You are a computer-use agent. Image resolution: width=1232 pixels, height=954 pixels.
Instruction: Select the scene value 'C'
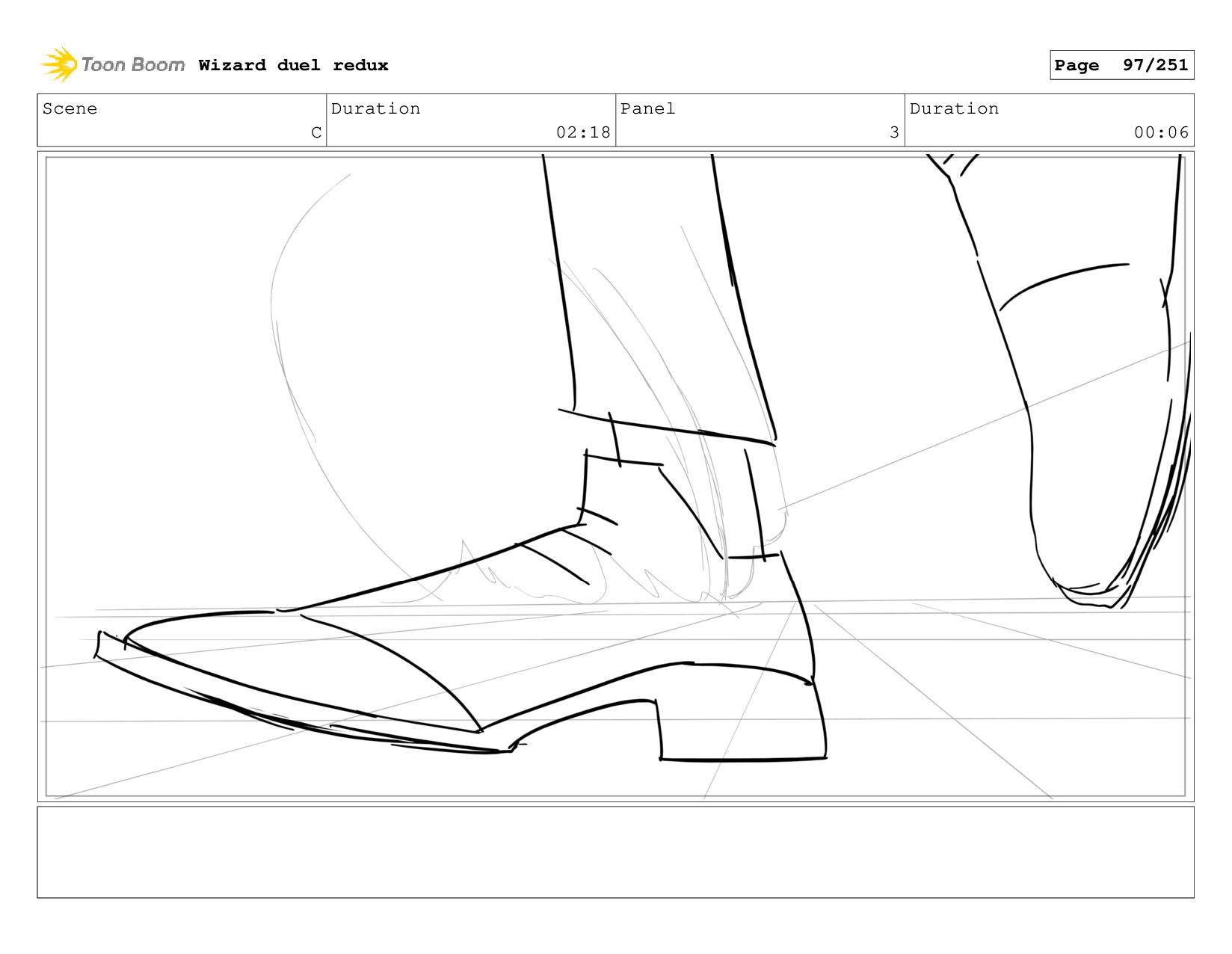(x=316, y=132)
